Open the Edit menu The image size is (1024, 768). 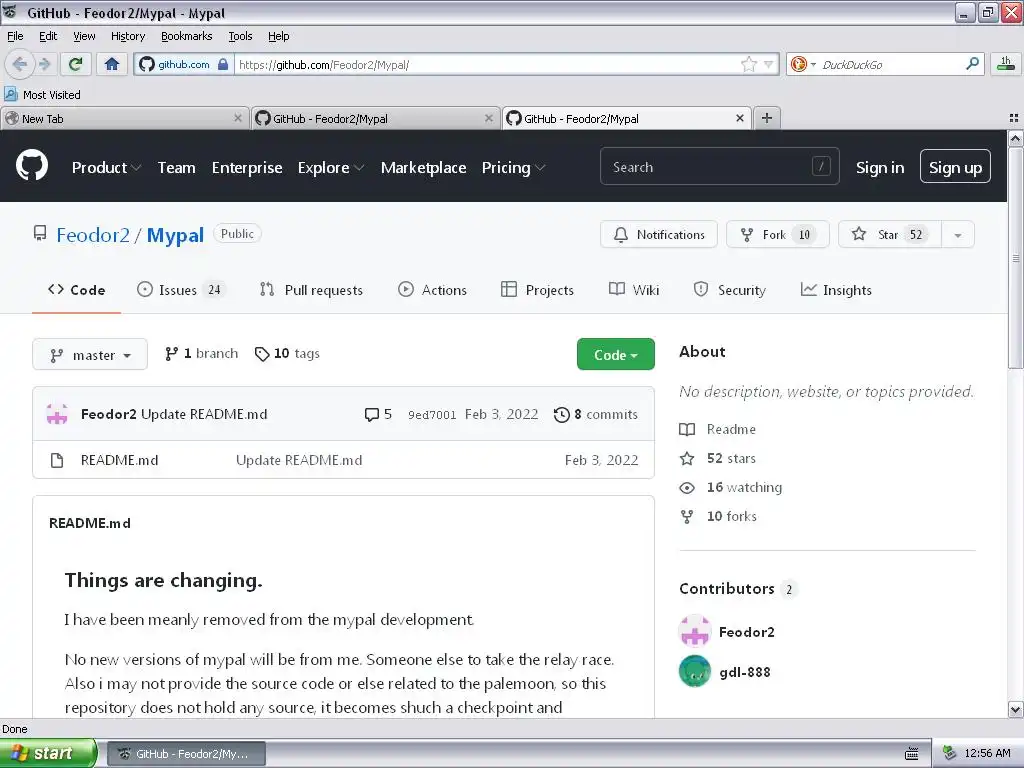pyautogui.click(x=48, y=36)
